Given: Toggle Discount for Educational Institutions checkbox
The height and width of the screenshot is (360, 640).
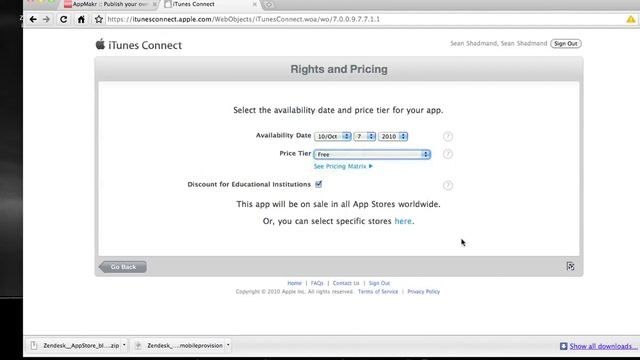Looking at the screenshot, I should click(318, 184).
